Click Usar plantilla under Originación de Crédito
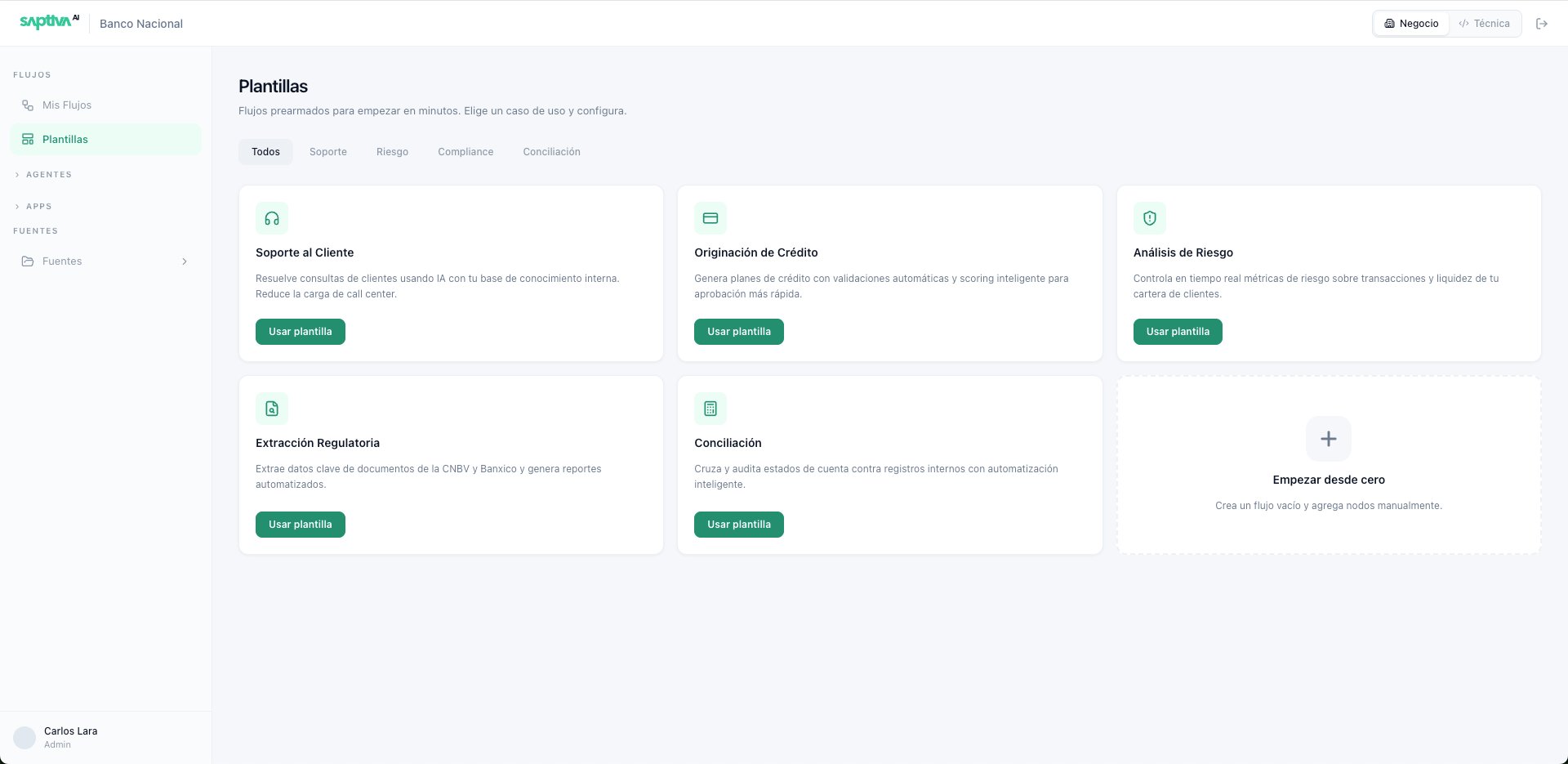Viewport: 1568px width, 764px height. click(x=738, y=331)
